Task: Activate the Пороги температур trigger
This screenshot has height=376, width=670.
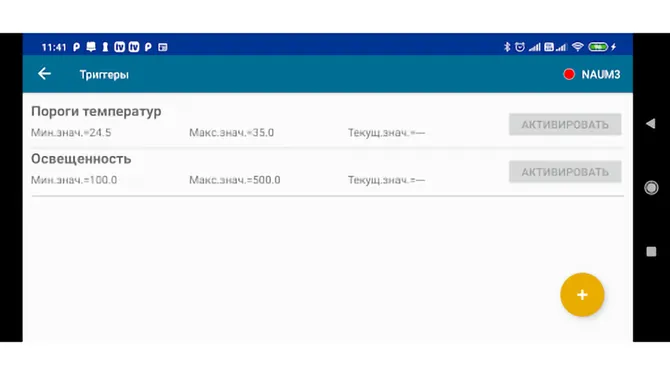Action: tap(565, 124)
